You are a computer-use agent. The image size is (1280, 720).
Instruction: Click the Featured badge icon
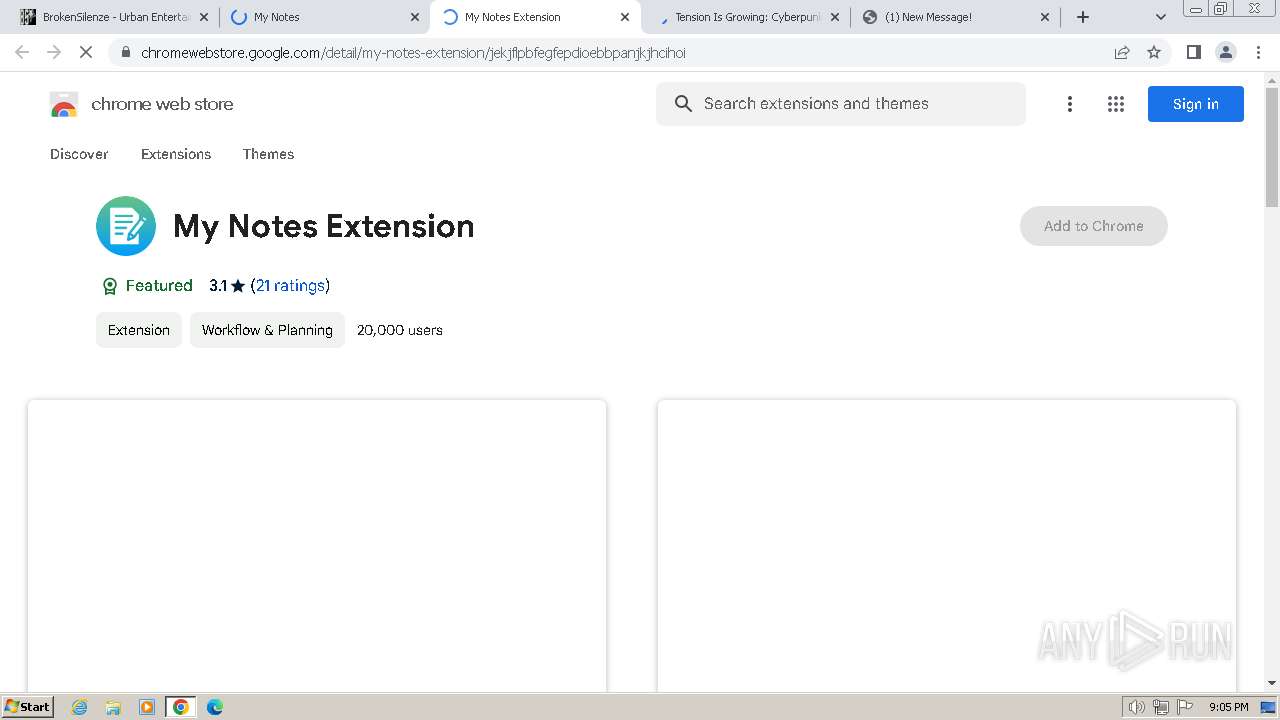click(x=110, y=286)
